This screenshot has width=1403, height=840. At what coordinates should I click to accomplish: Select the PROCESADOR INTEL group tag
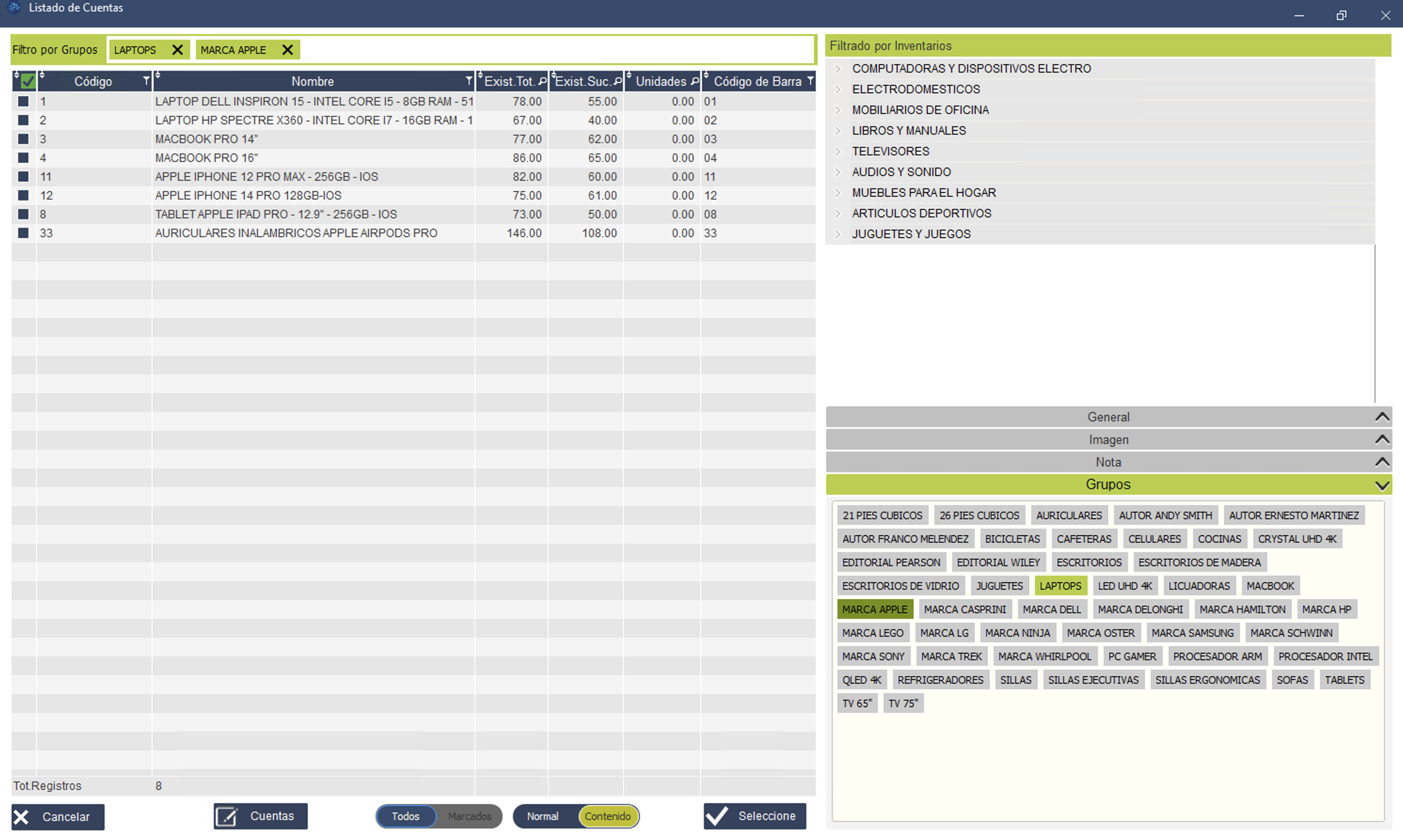(x=1325, y=657)
